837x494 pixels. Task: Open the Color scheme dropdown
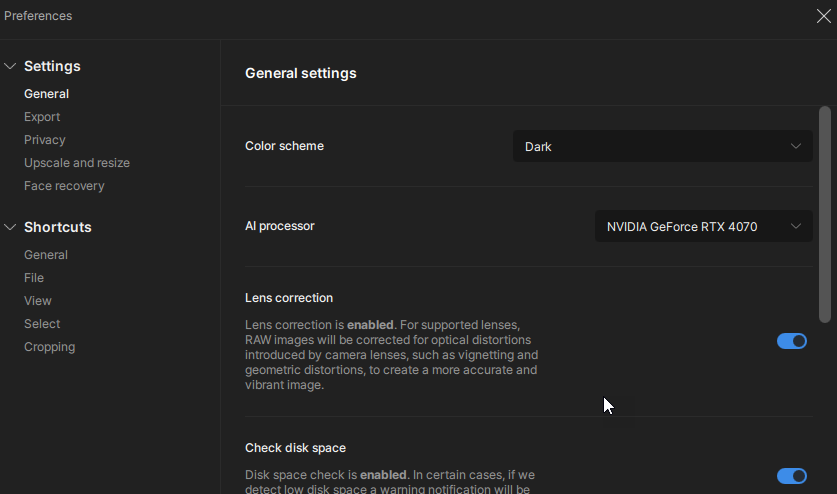coord(662,146)
